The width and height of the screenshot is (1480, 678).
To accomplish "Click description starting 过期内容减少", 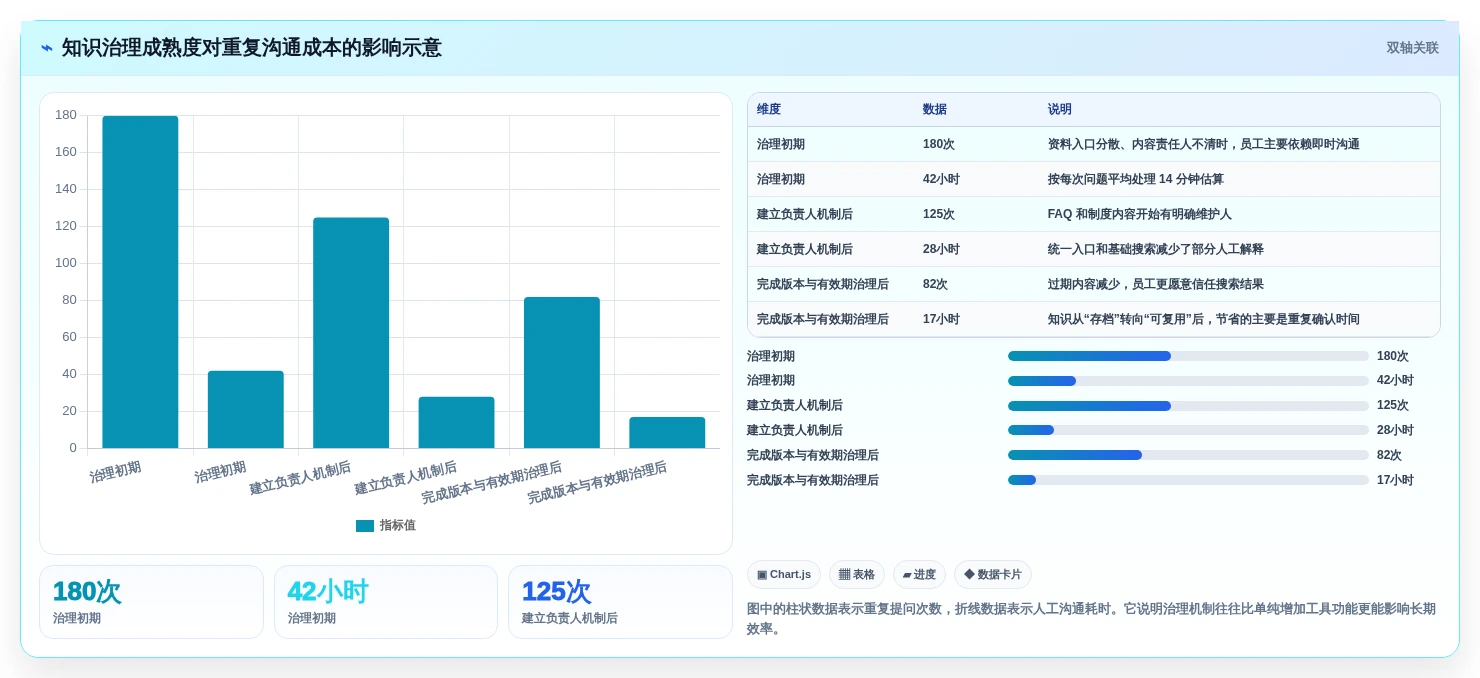I will (x=1156, y=284).
